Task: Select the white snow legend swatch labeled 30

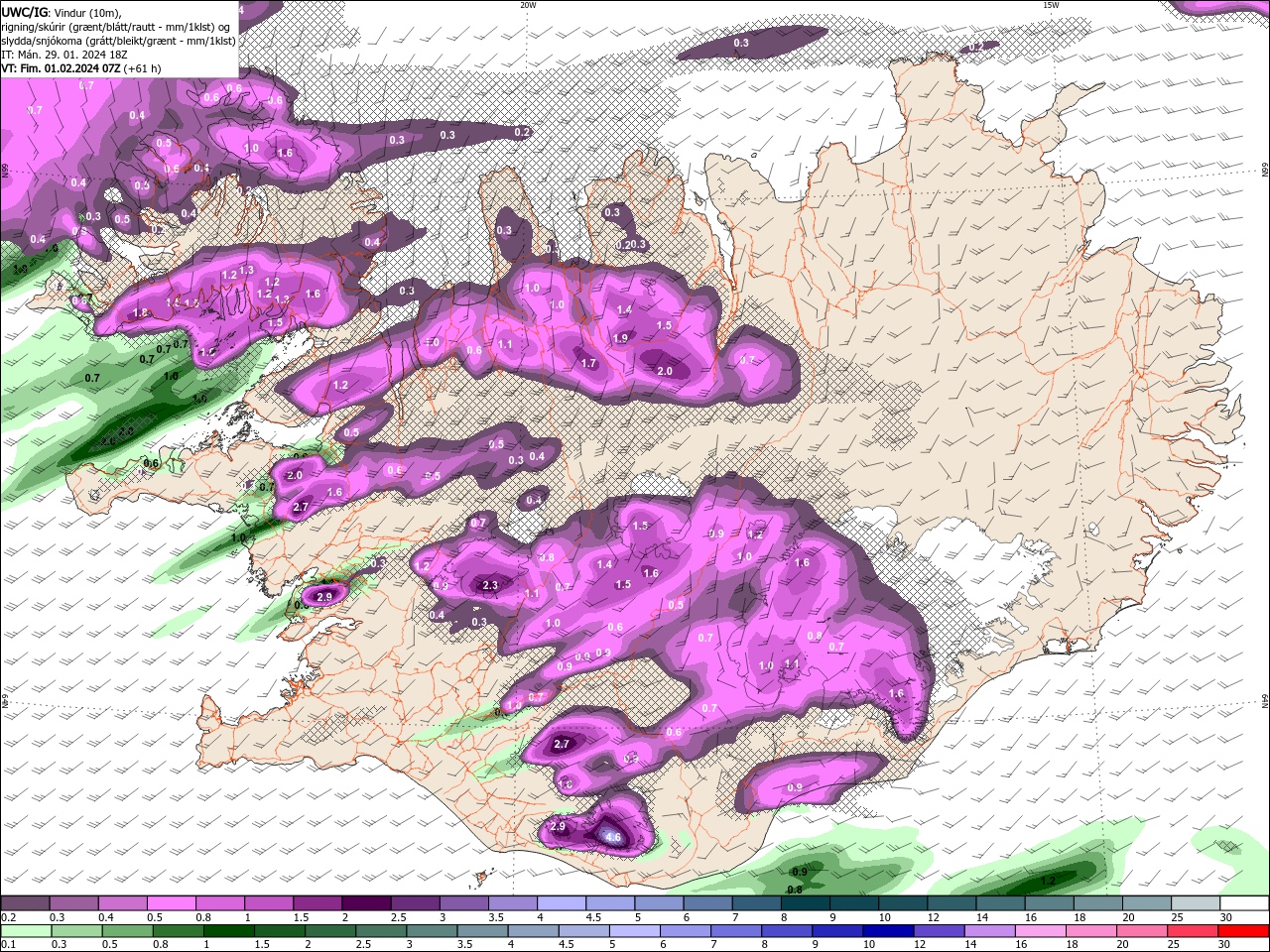Action: pyautogui.click(x=1244, y=903)
